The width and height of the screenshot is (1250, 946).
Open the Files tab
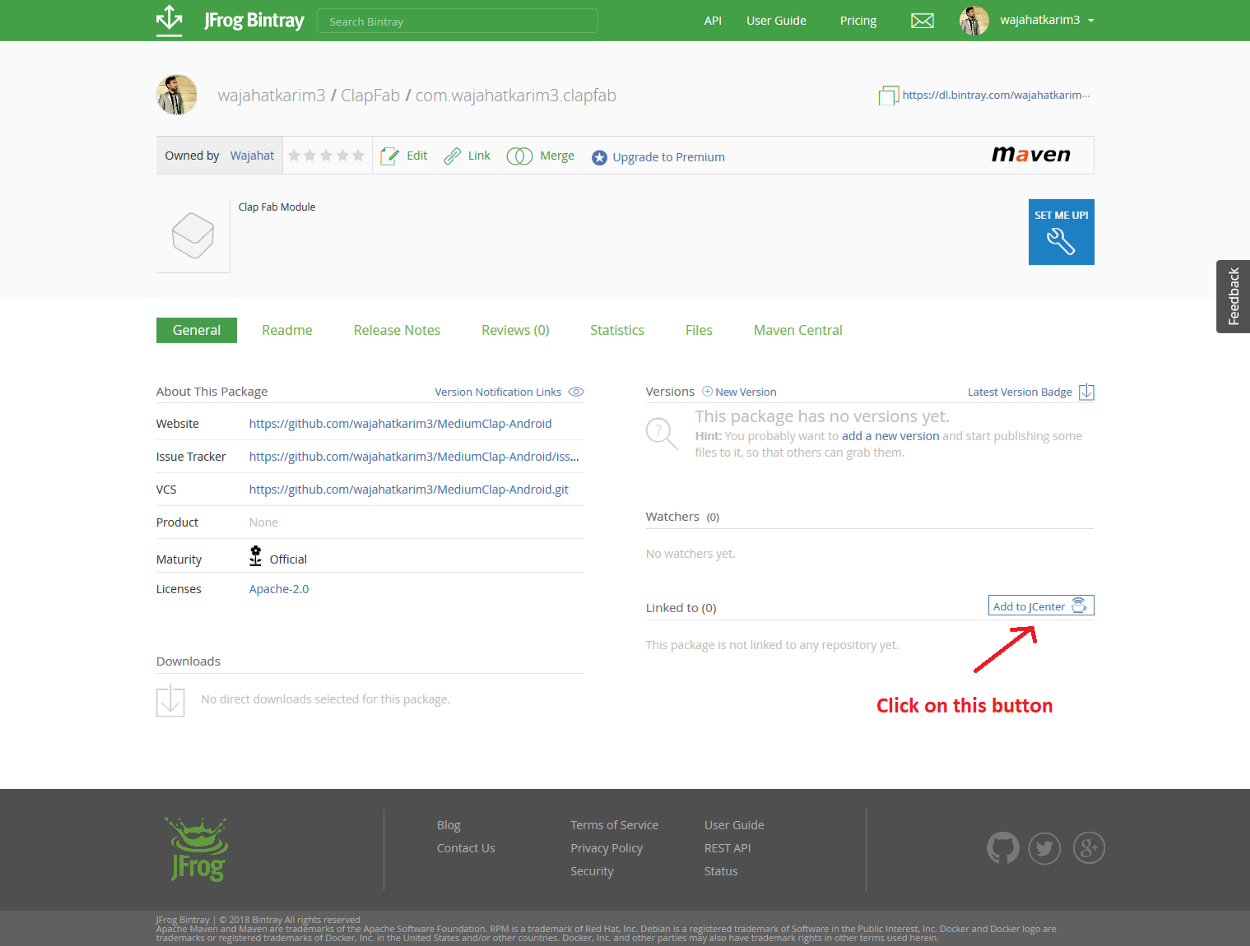pos(699,330)
